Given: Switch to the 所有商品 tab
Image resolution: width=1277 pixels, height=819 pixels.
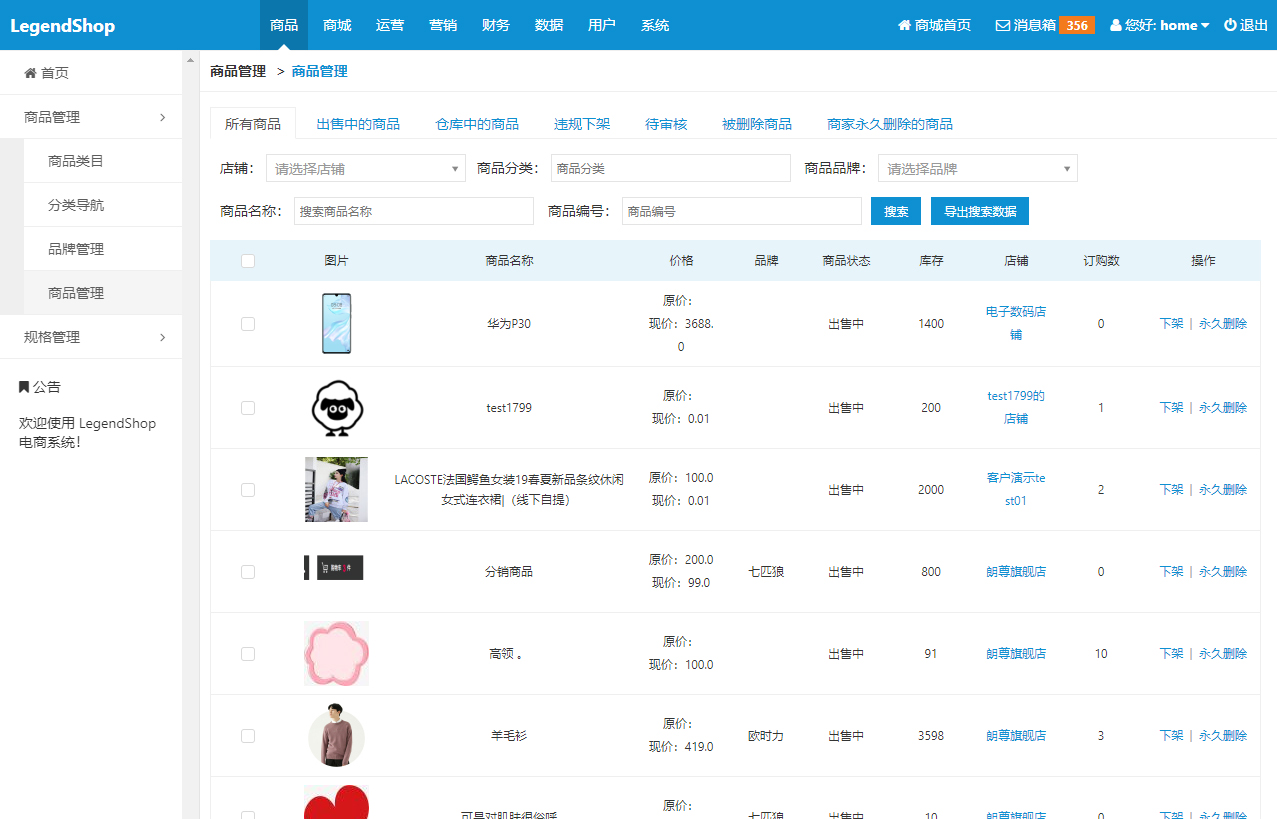Looking at the screenshot, I should [x=253, y=124].
